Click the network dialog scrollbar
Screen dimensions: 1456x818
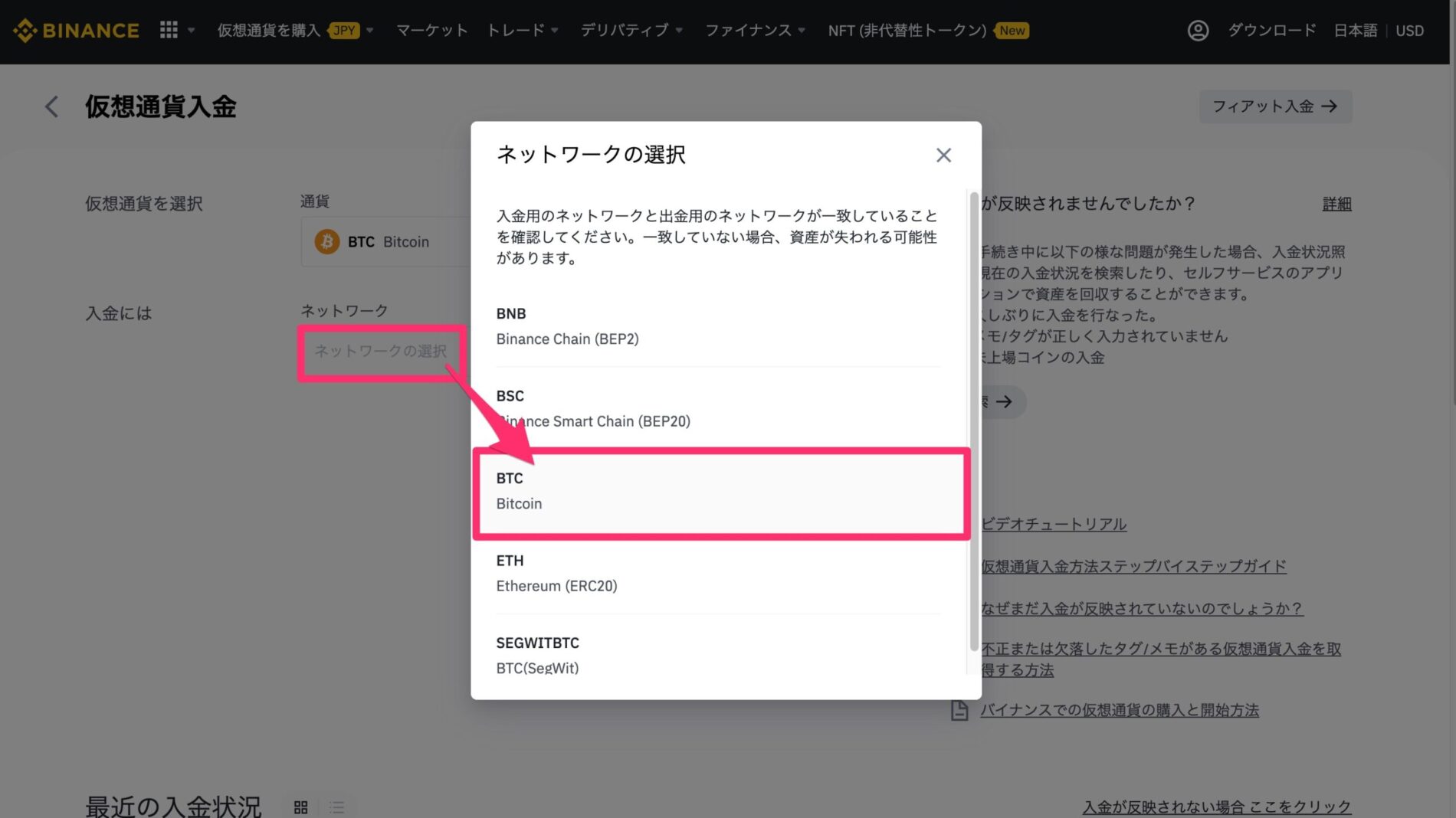(x=974, y=421)
